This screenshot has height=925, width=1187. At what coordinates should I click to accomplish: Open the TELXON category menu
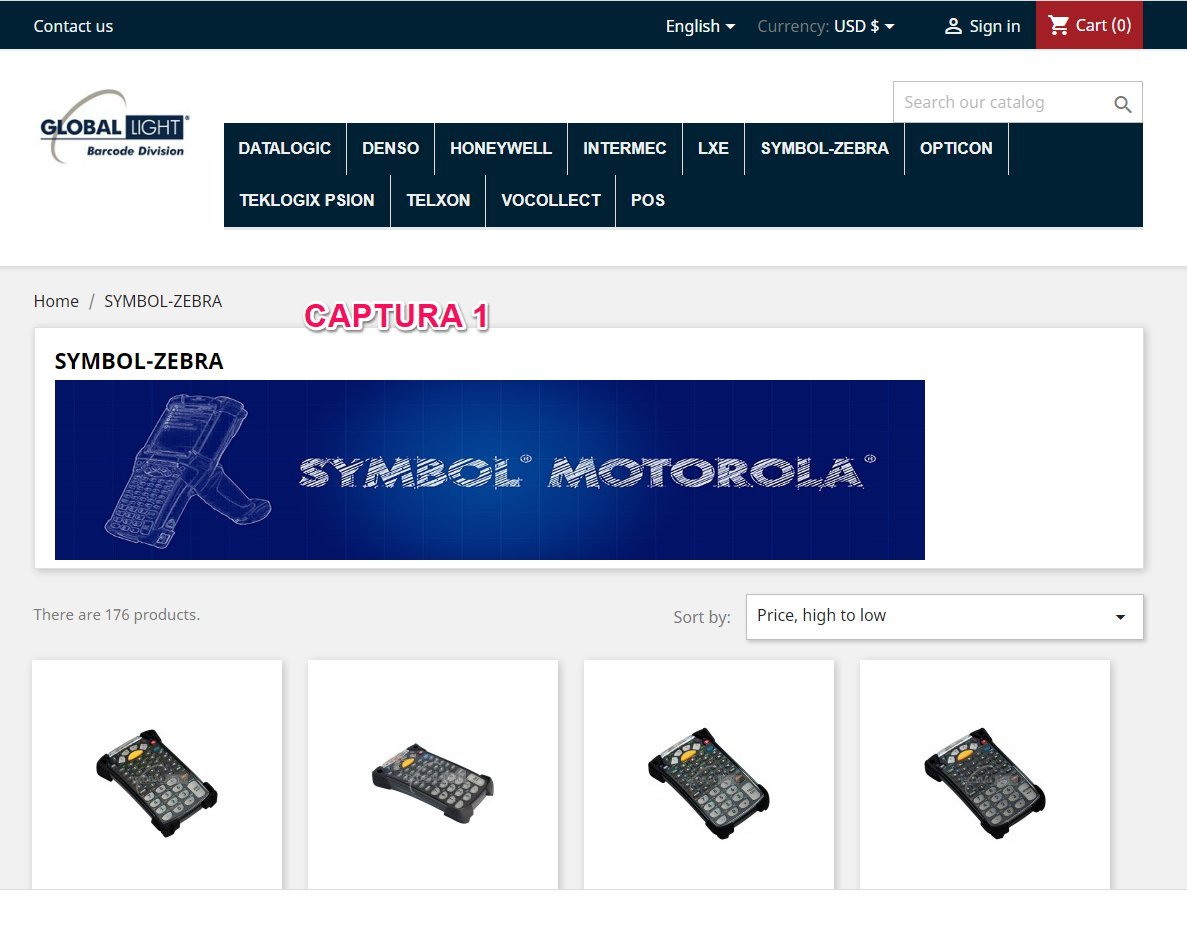[x=438, y=201]
